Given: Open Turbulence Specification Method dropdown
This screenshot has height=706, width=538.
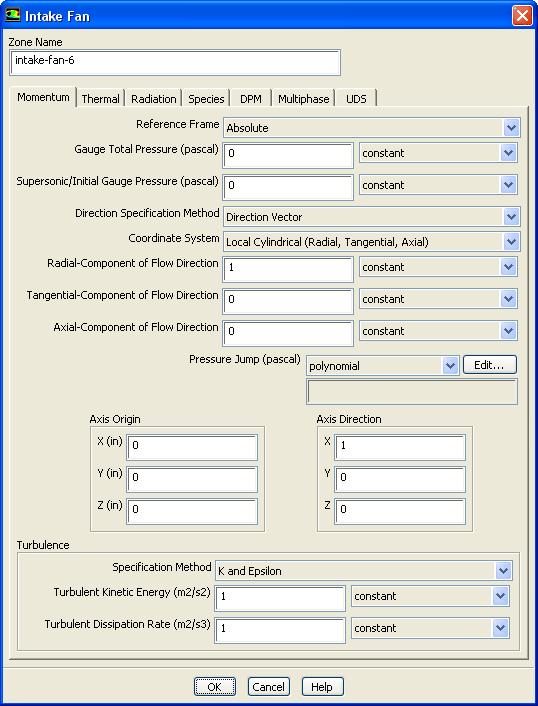Looking at the screenshot, I should (364, 571).
